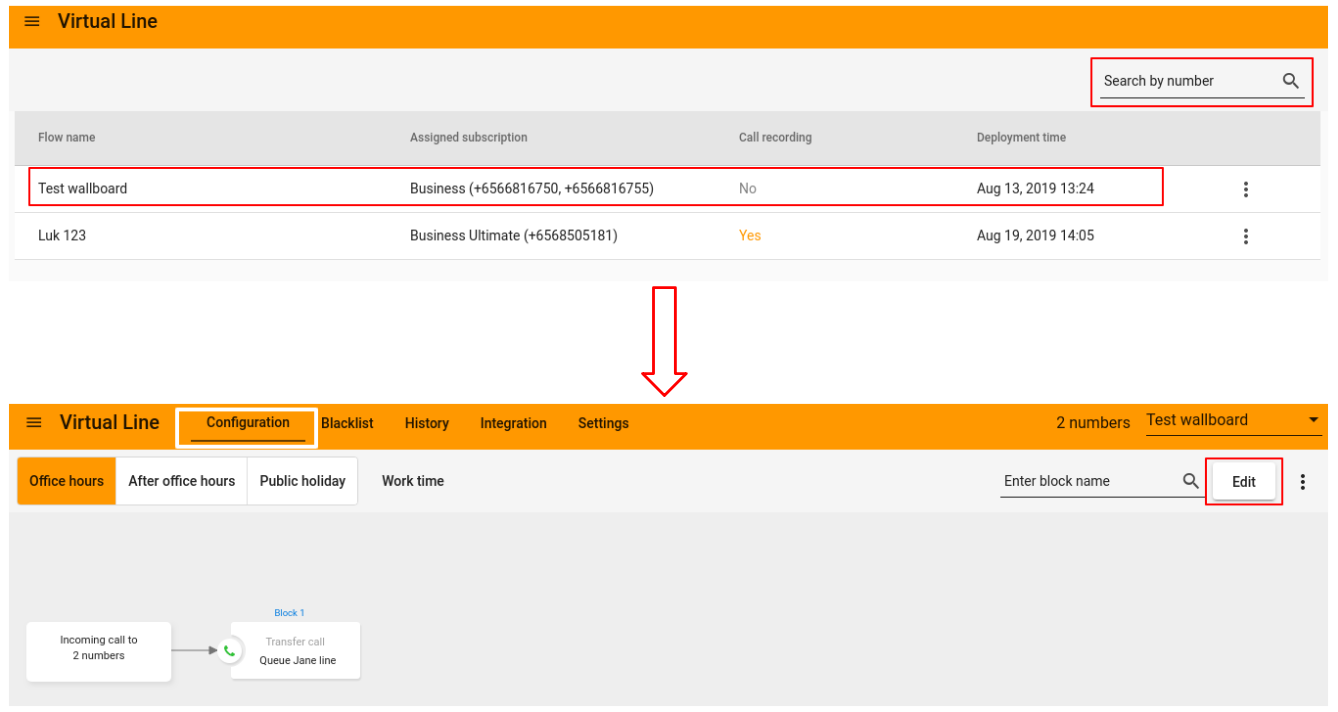Open the three-dot menu for Test wallboard row

point(1245,189)
